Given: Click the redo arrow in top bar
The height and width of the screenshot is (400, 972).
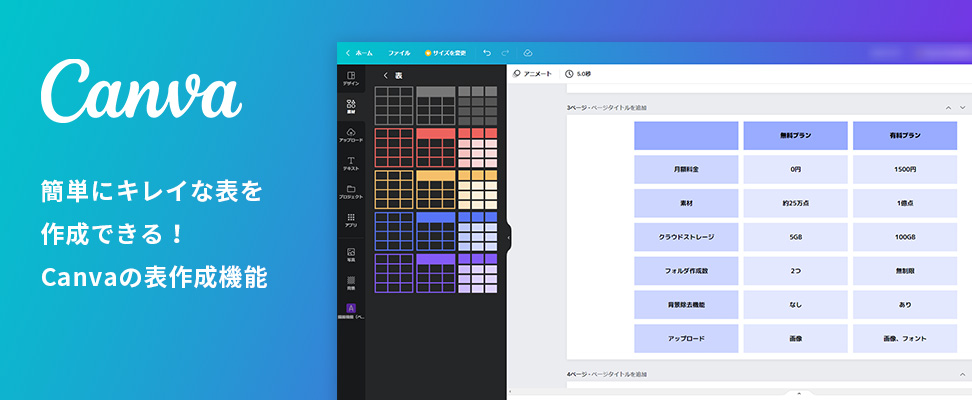Looking at the screenshot, I should [x=505, y=53].
